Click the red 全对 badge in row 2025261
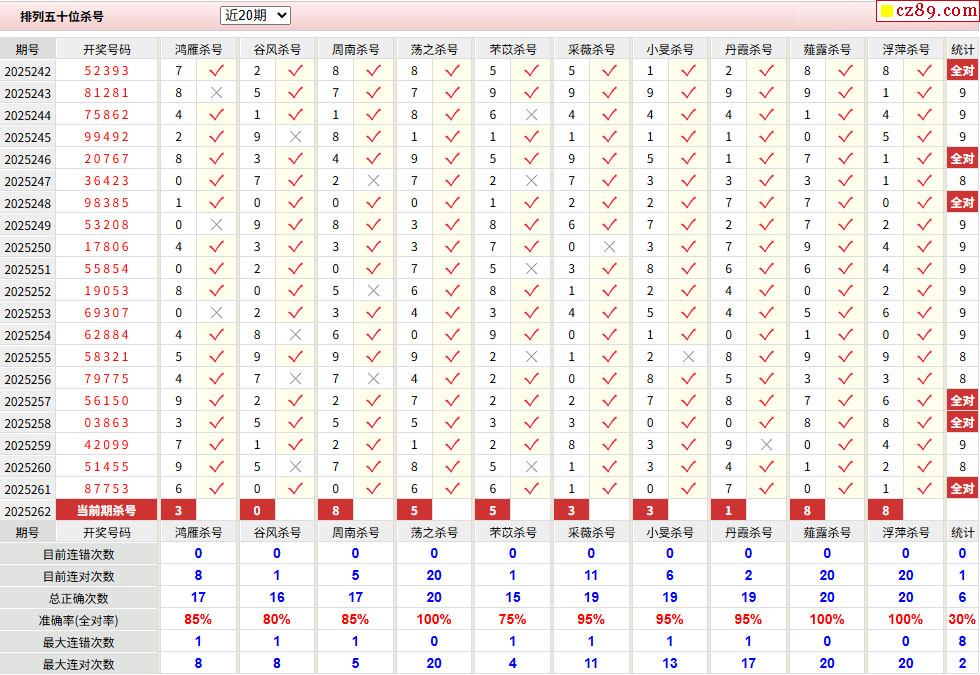Image resolution: width=980 pixels, height=675 pixels. 962,489
